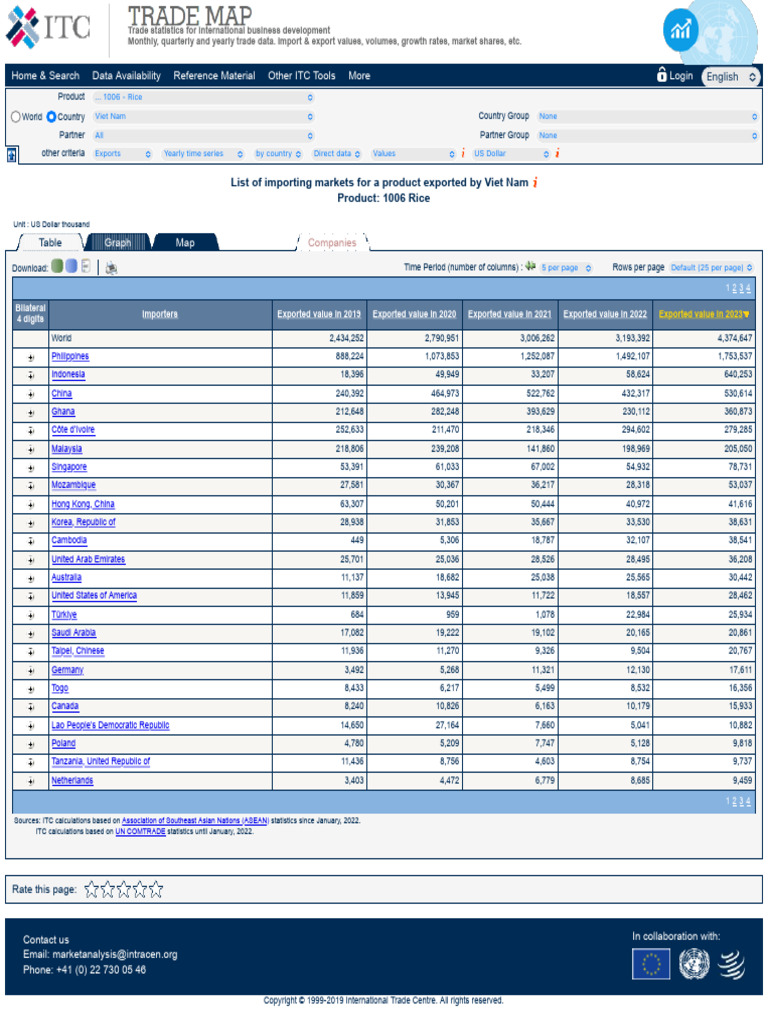Open the ASEAN source link
This screenshot has width=768, height=1024.
pos(195,820)
